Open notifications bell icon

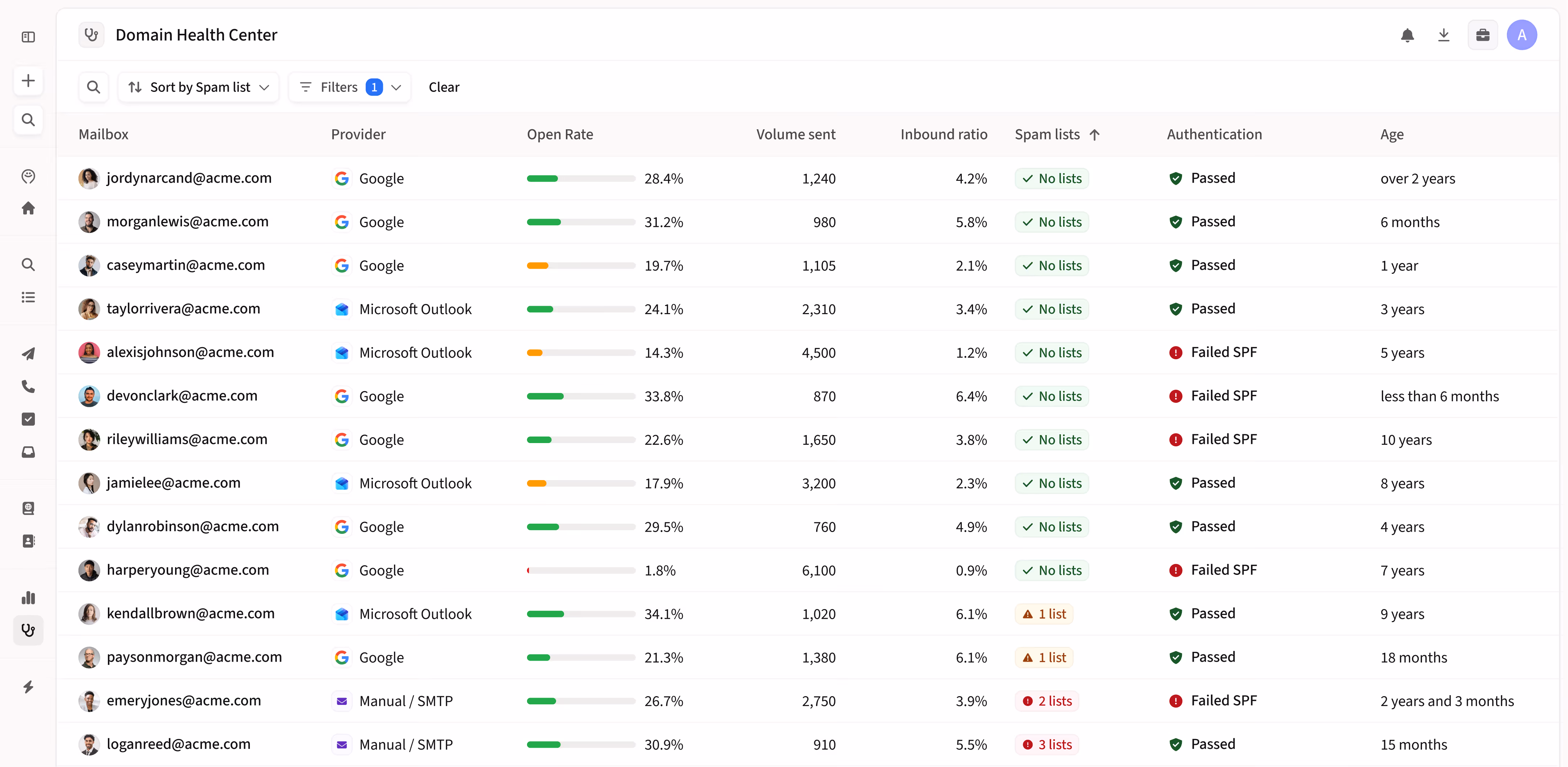(x=1407, y=35)
